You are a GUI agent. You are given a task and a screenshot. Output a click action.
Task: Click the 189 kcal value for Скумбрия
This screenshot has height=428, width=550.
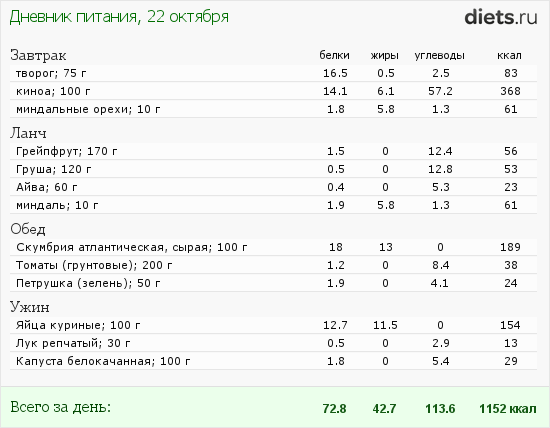[510, 247]
